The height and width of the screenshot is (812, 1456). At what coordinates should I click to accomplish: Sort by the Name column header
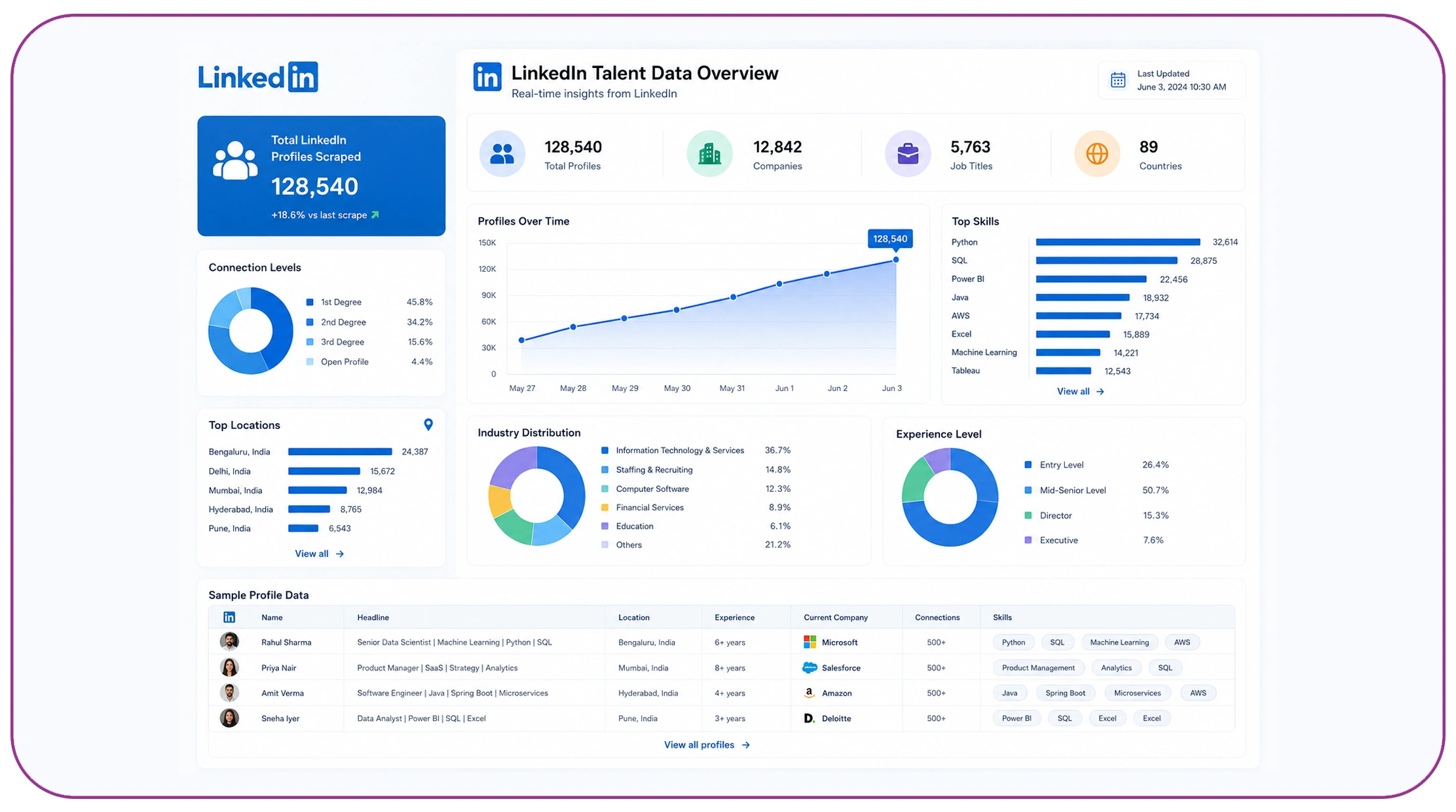point(272,618)
